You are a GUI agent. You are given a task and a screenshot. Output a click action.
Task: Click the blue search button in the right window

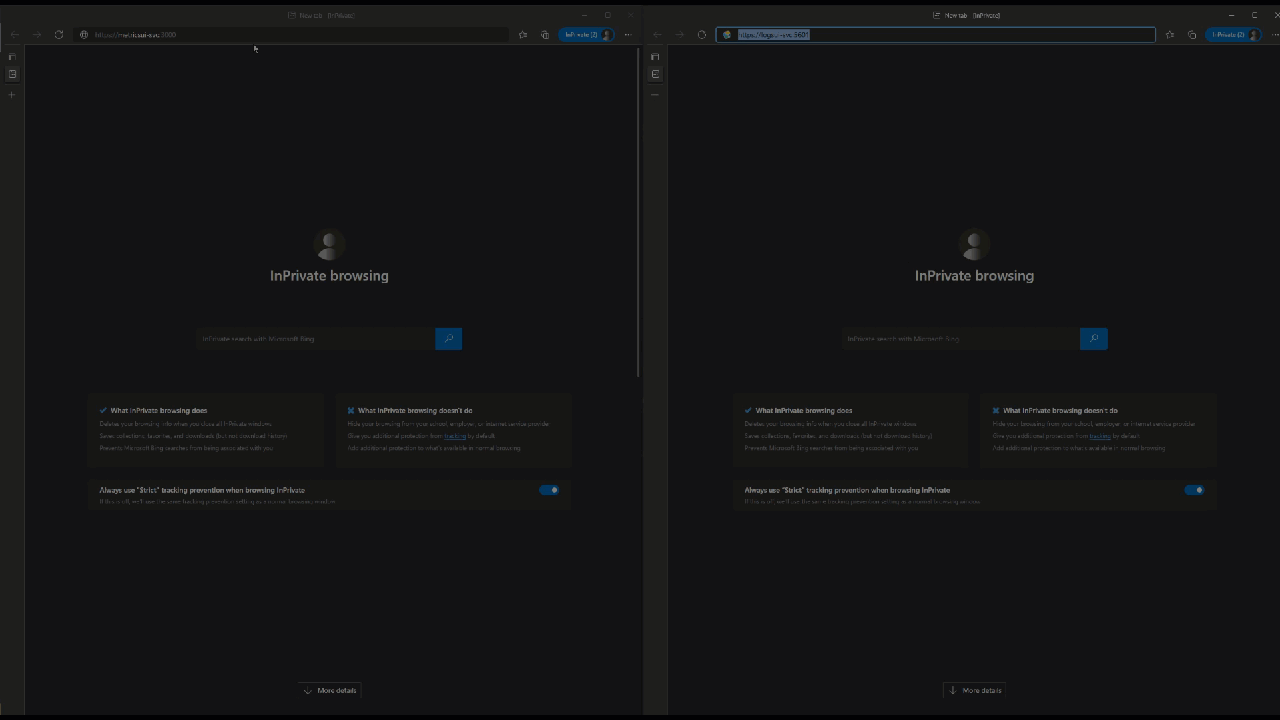click(1093, 339)
